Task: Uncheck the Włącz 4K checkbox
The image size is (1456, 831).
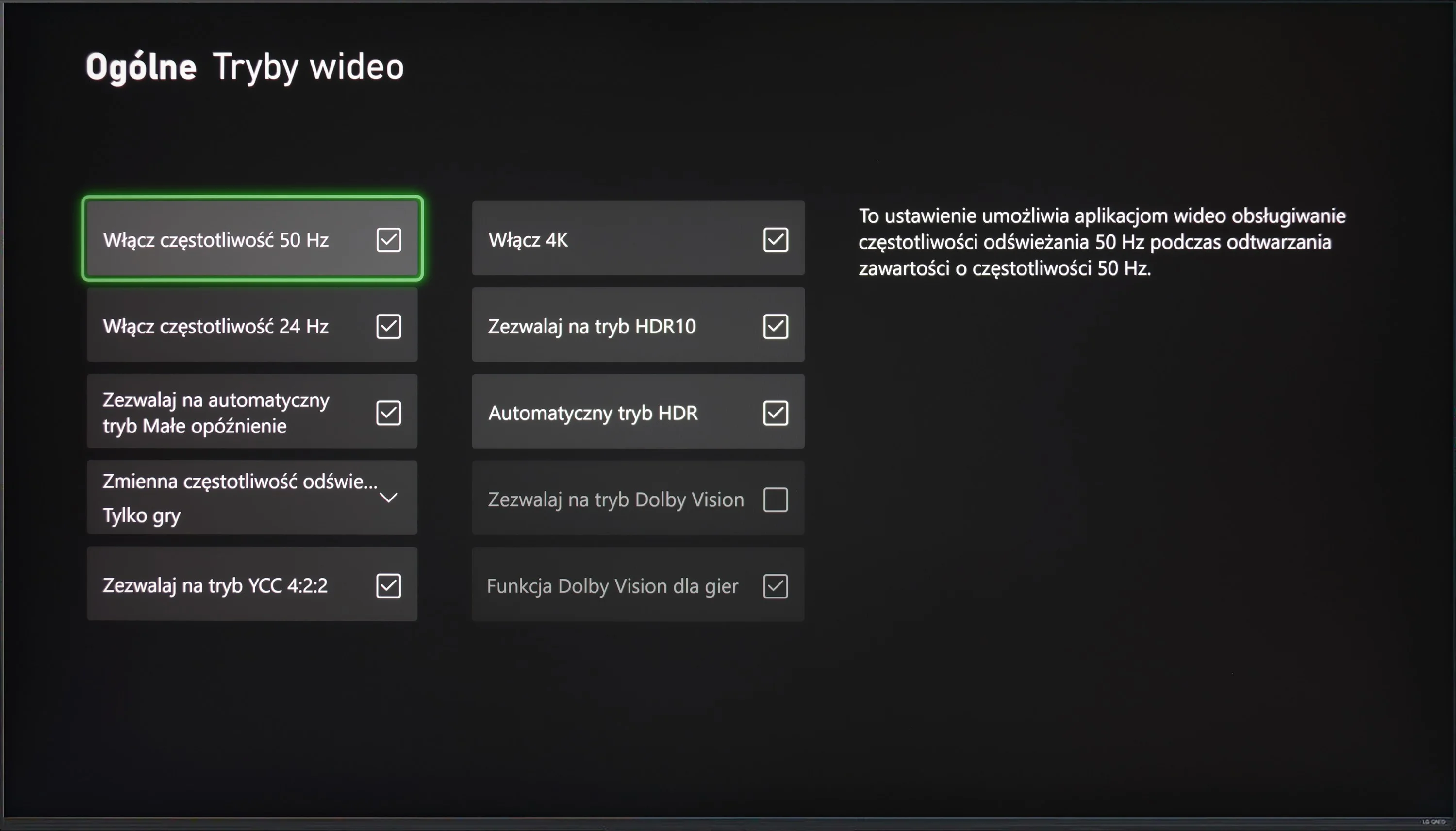Action: [x=776, y=240]
